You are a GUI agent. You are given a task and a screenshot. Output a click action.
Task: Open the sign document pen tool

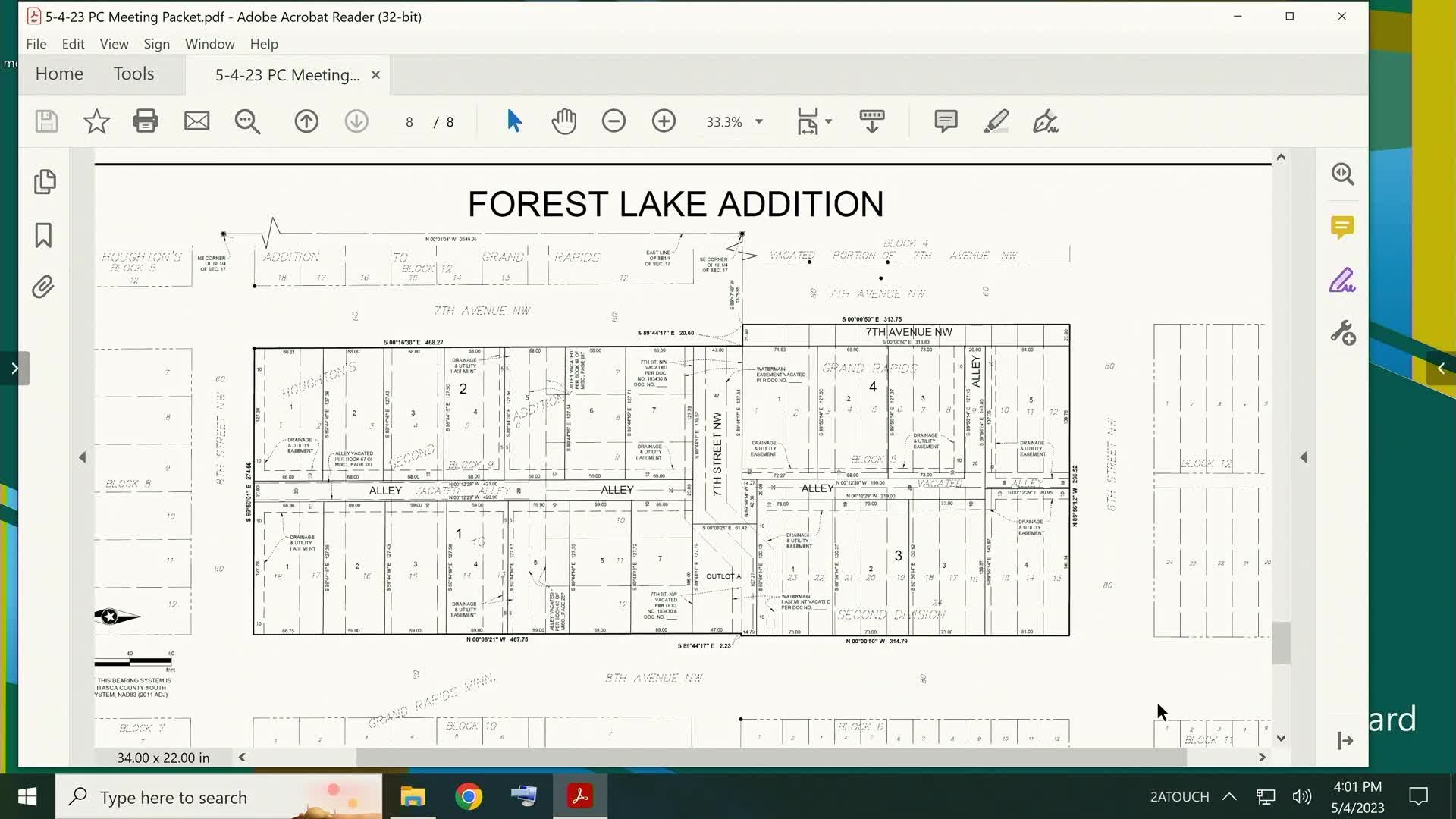tap(1046, 121)
